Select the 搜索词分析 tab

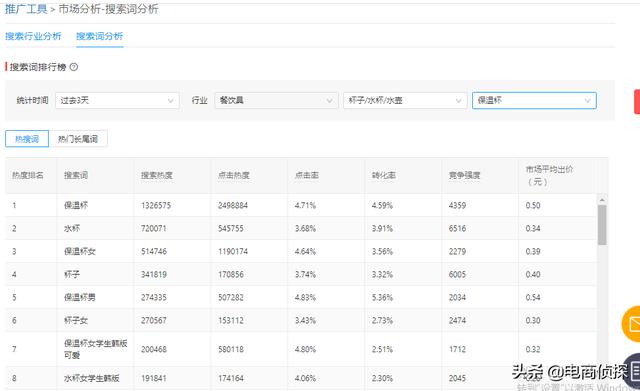point(100,36)
